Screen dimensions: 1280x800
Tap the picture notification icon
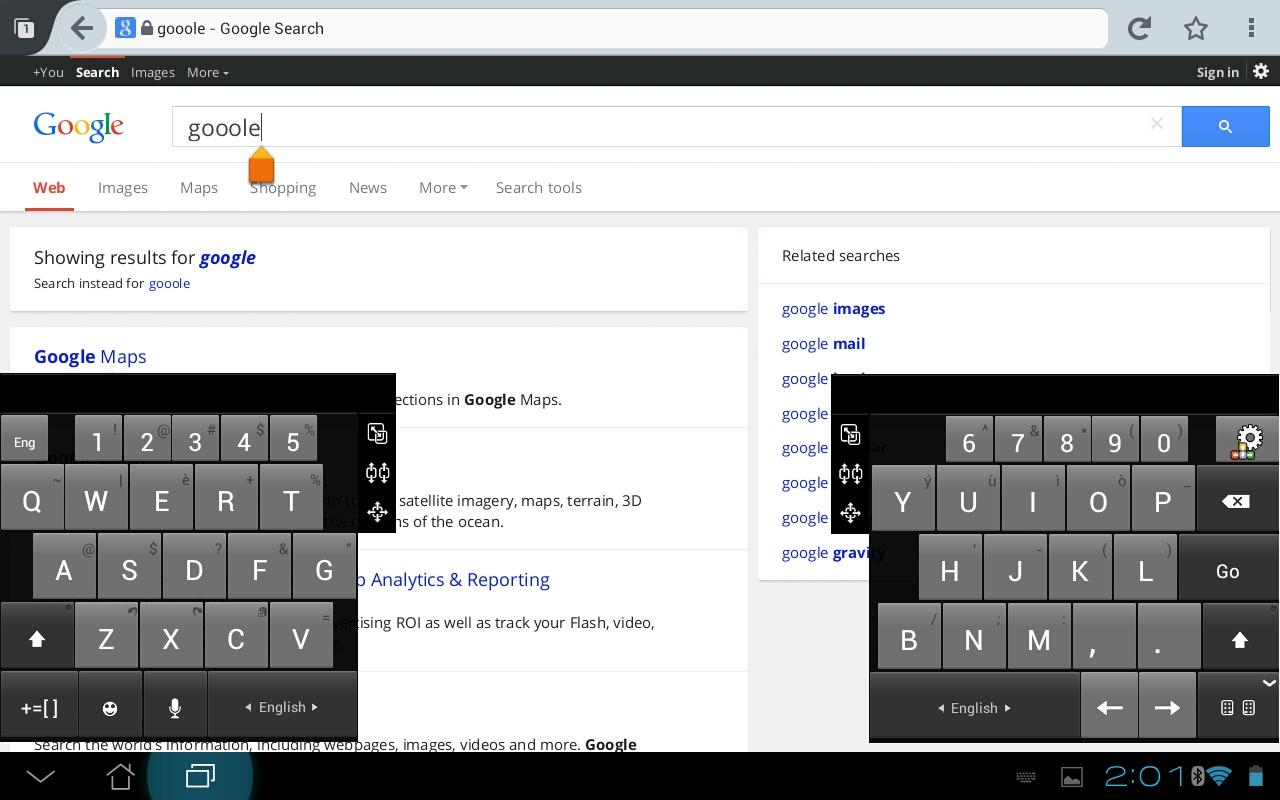pos(1071,777)
